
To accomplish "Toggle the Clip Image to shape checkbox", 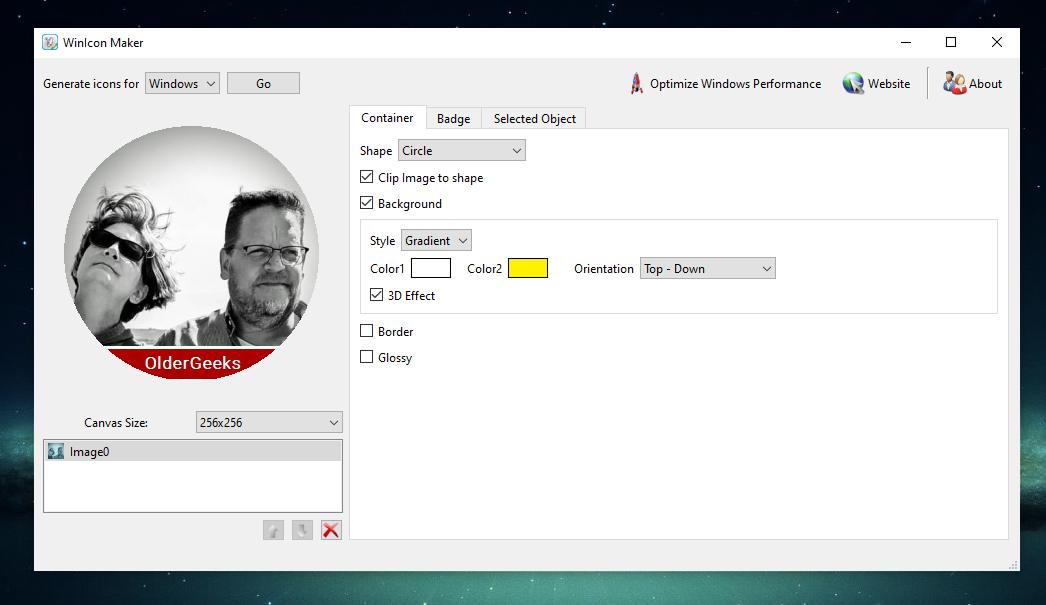I will (366, 177).
